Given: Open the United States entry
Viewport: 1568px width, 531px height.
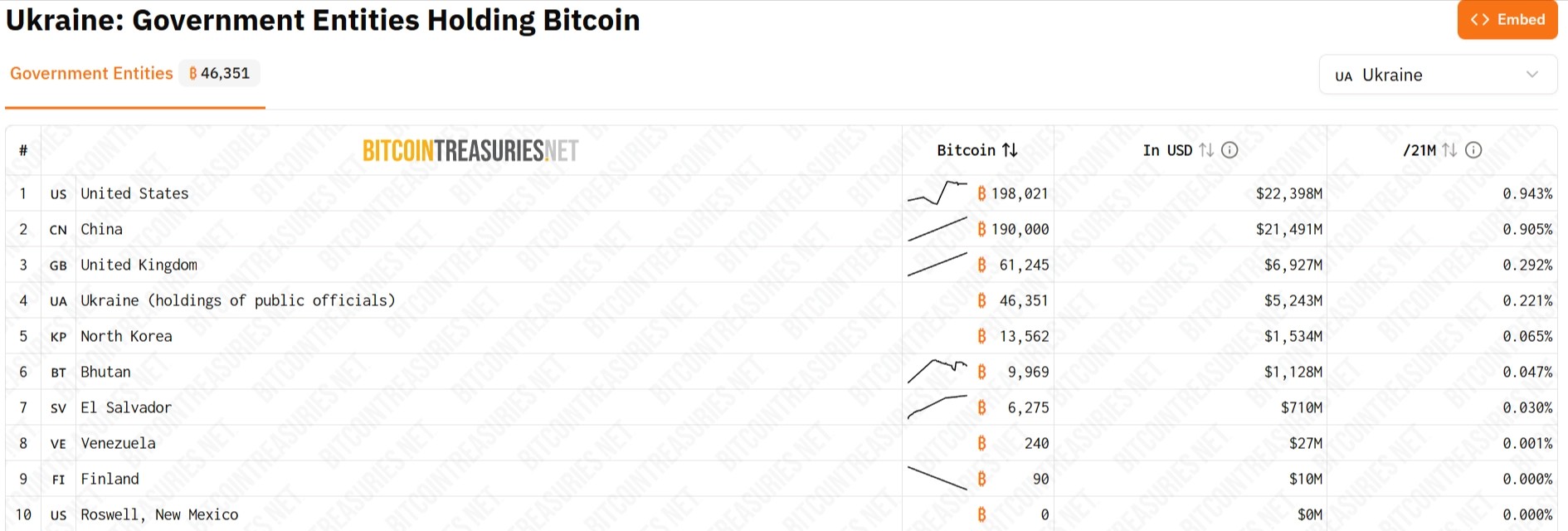Looking at the screenshot, I should coord(134,194).
